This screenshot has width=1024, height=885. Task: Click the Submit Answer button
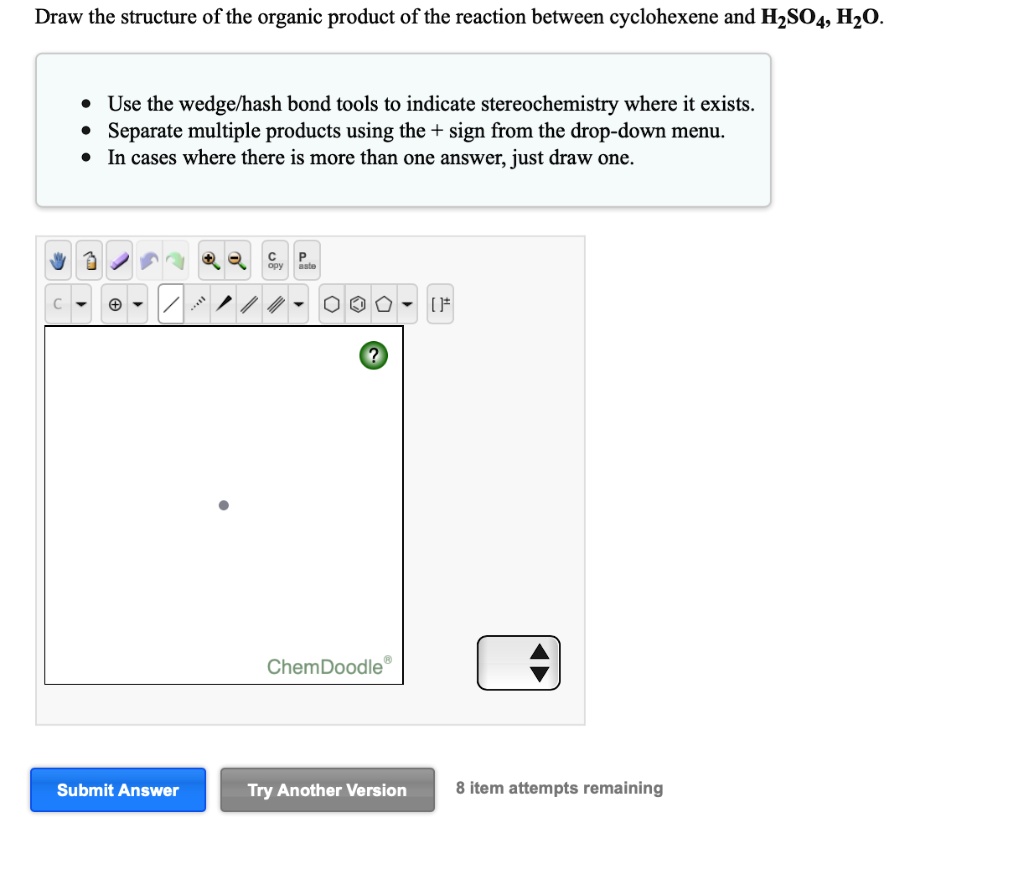(x=117, y=790)
